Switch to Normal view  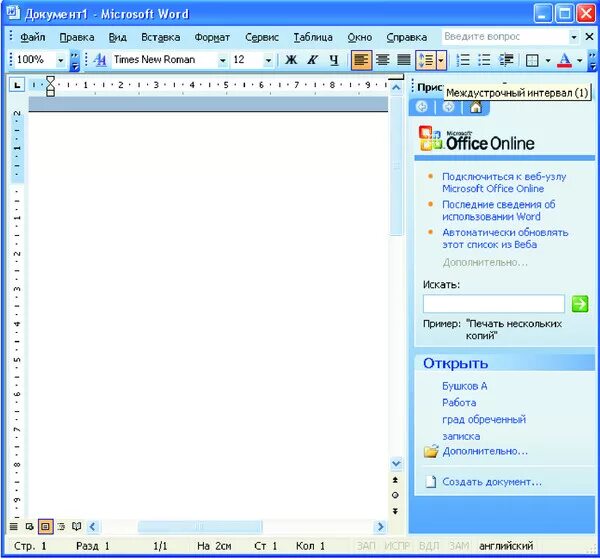(14, 527)
